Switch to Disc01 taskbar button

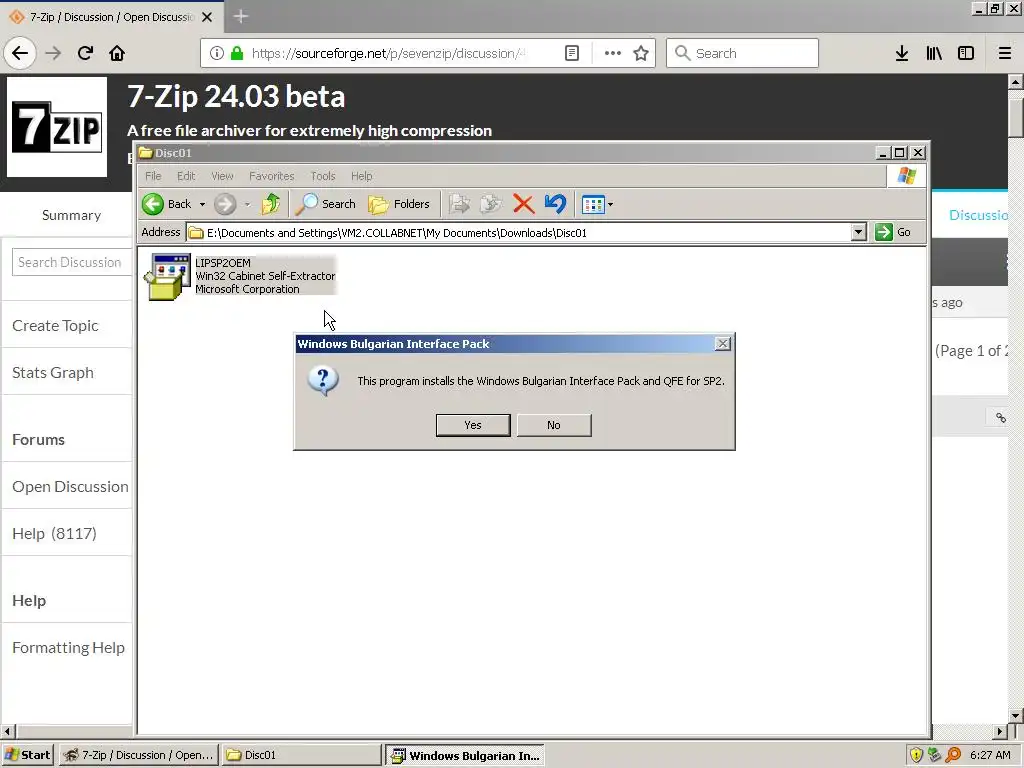[301, 755]
